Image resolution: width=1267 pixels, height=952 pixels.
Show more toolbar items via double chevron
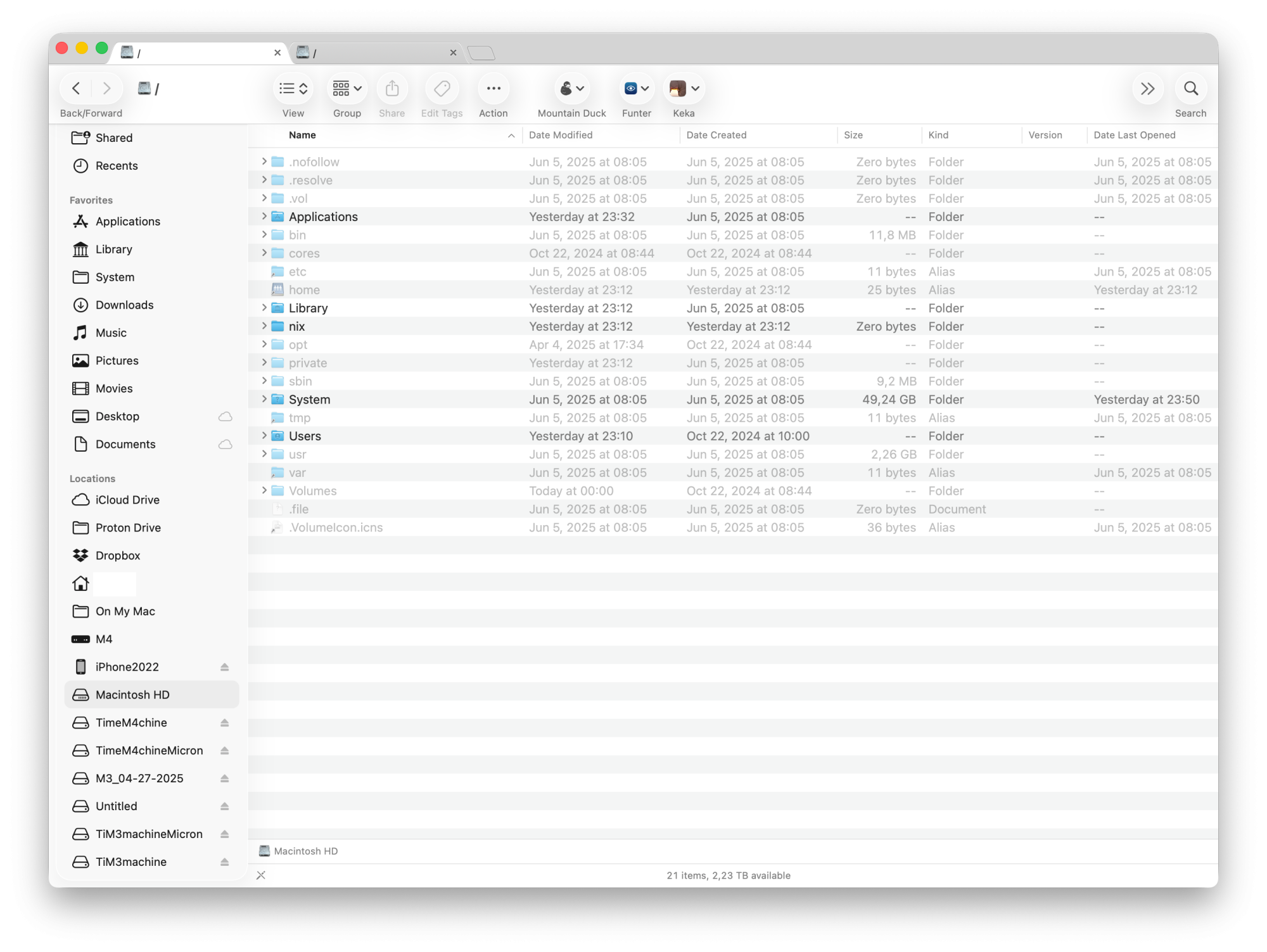tap(1147, 89)
